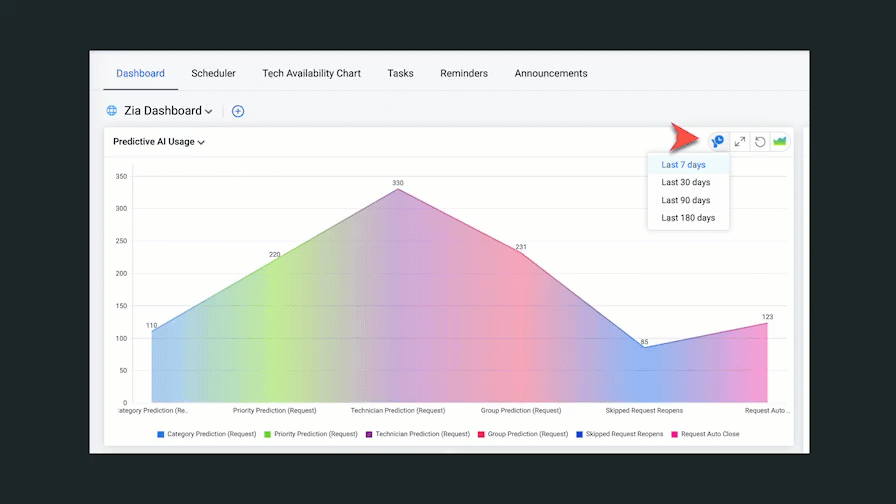
Task: Expand the widget to full screen
Action: click(x=739, y=141)
